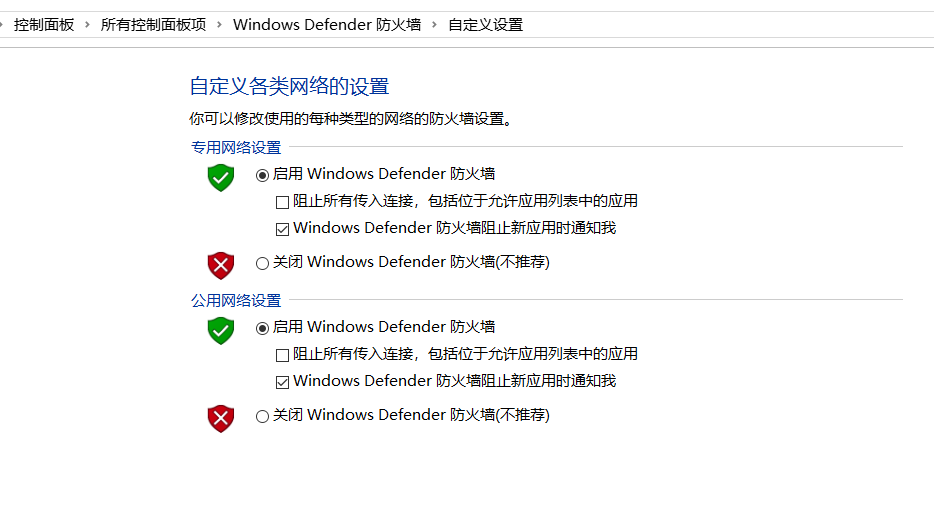Expand breadcrumb arrow after Windows Defender 防火墙
934x524 pixels.
point(434,24)
